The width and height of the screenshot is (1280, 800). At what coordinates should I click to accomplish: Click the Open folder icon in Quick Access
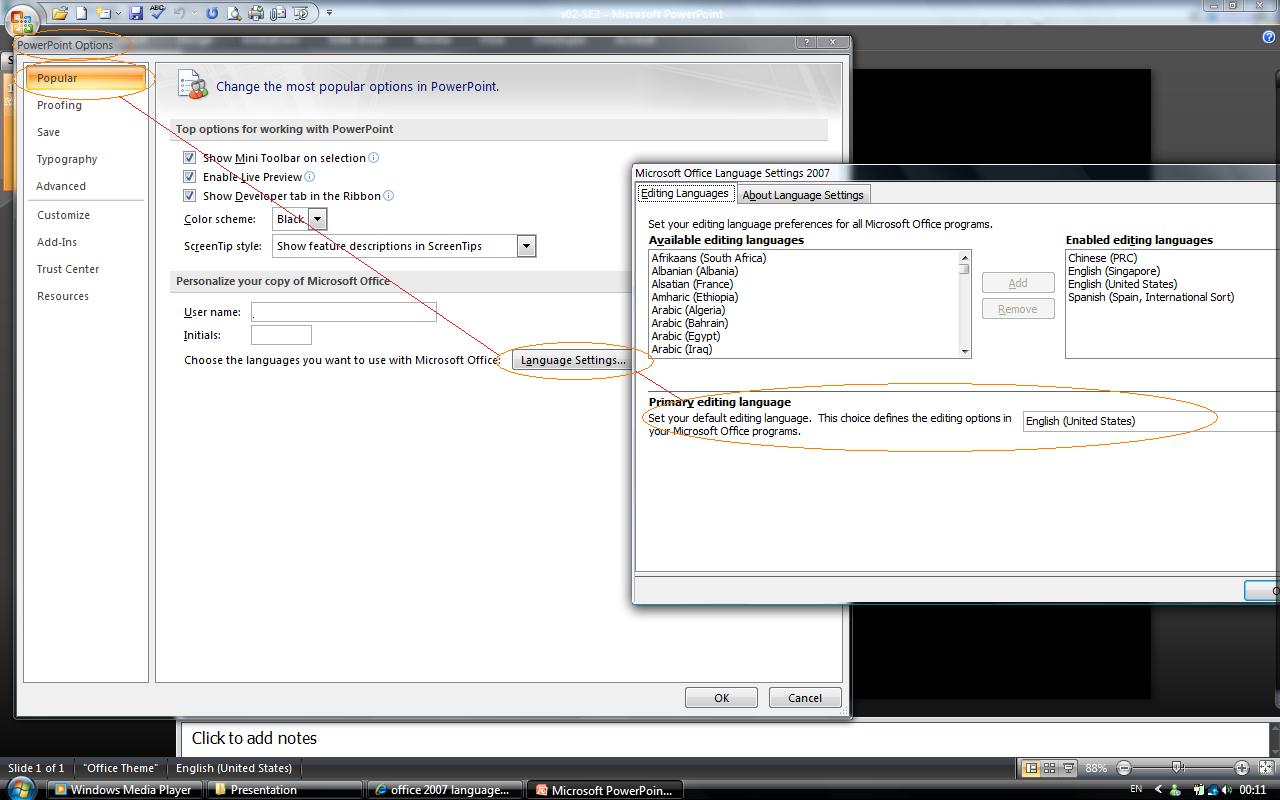60,13
